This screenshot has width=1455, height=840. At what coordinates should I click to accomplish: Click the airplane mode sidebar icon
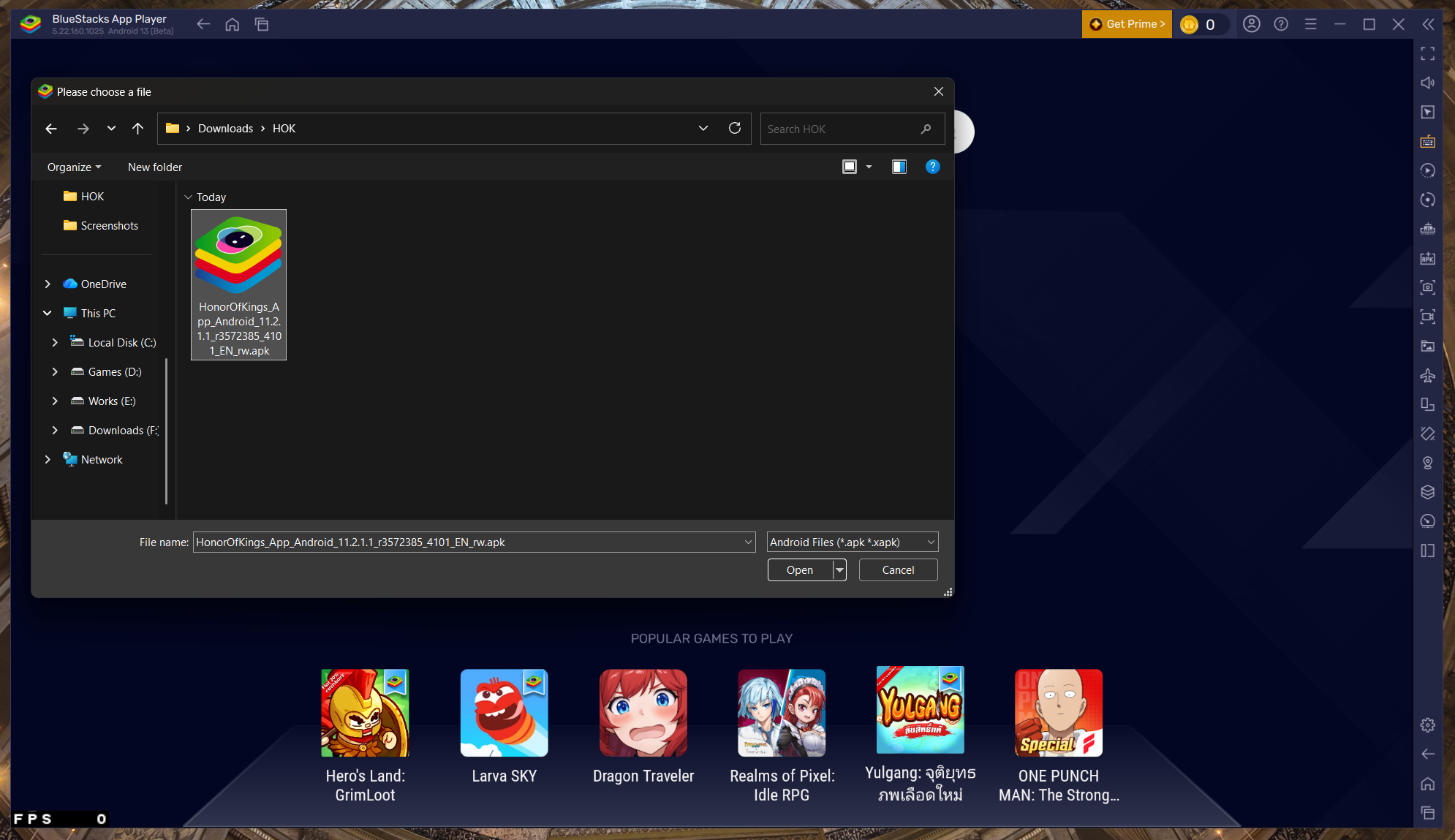1427,375
